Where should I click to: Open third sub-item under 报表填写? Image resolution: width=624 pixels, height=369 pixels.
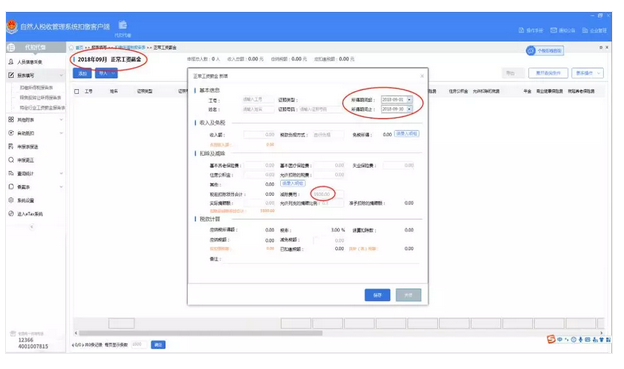[x=43, y=107]
